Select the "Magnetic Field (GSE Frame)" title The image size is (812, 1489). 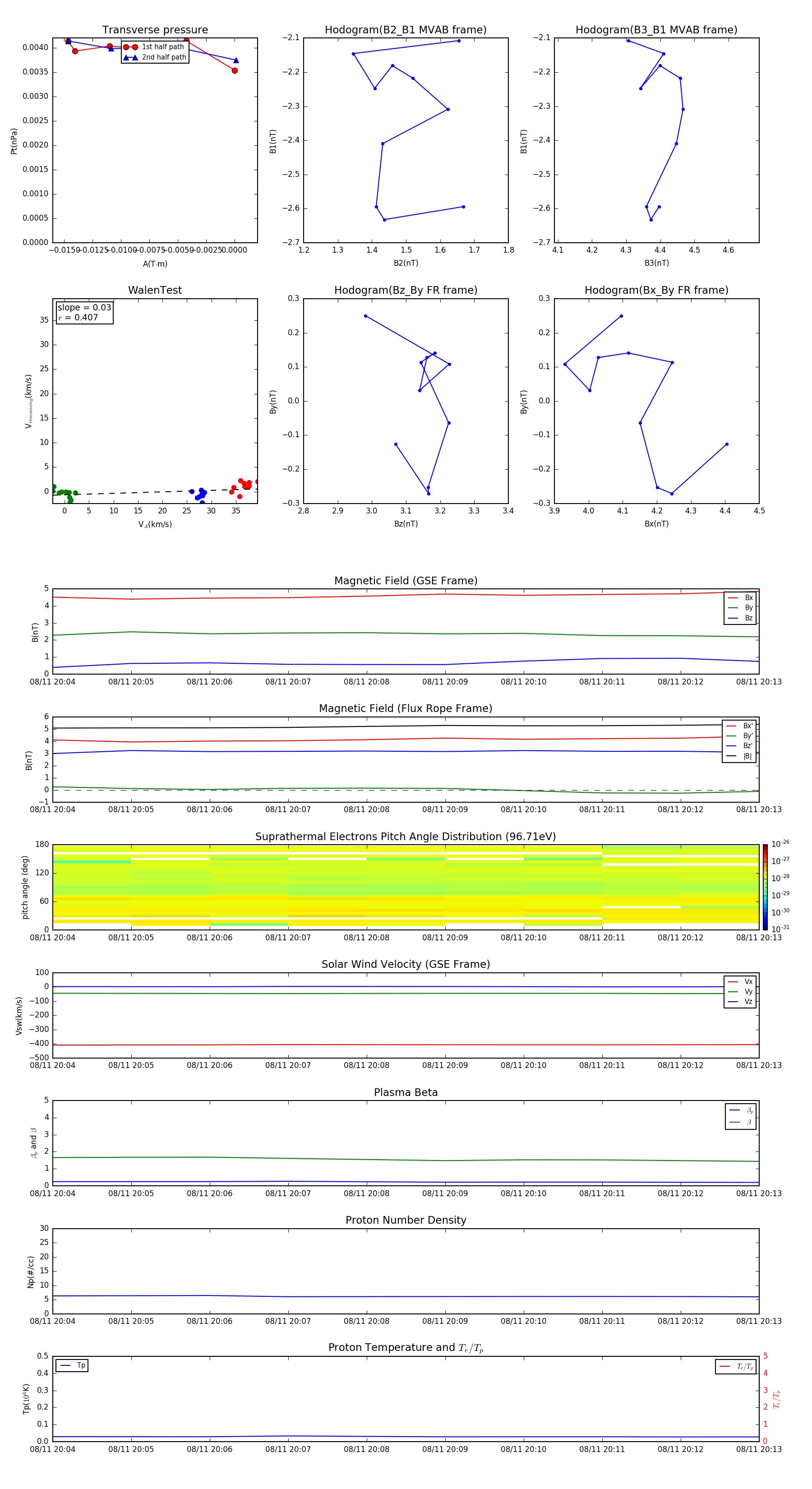coord(406,581)
